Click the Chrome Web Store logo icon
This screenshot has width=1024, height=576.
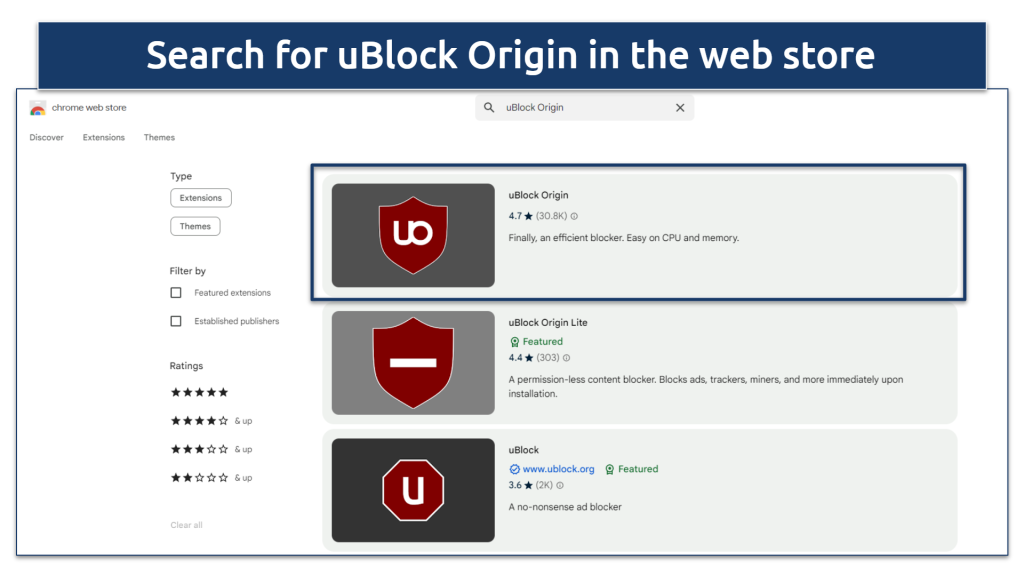coord(38,108)
